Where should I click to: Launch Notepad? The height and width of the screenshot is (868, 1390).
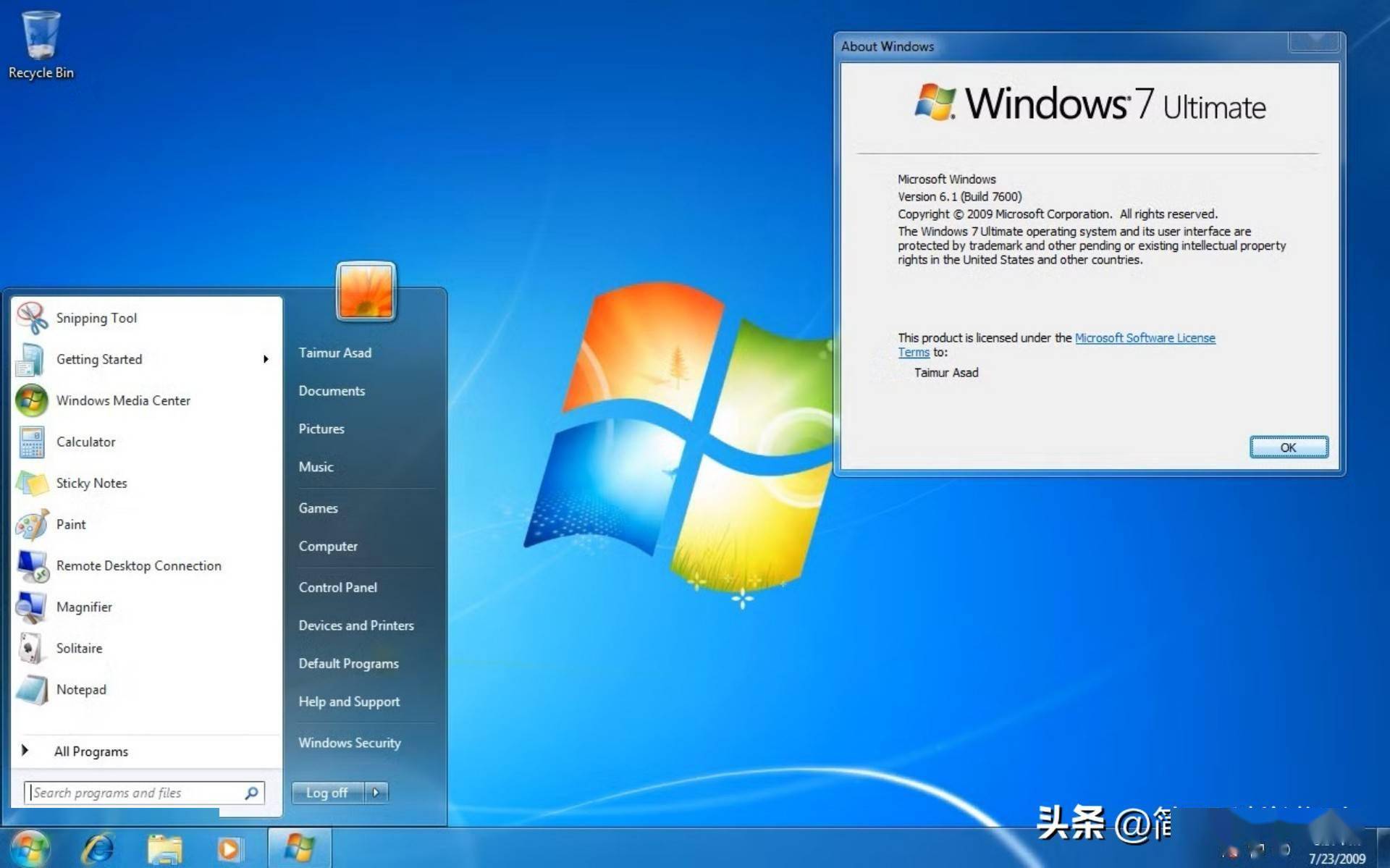pos(81,689)
